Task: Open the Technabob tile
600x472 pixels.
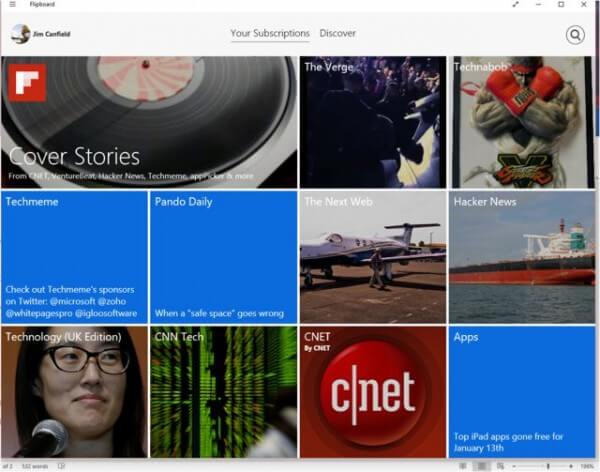Action: pos(522,122)
